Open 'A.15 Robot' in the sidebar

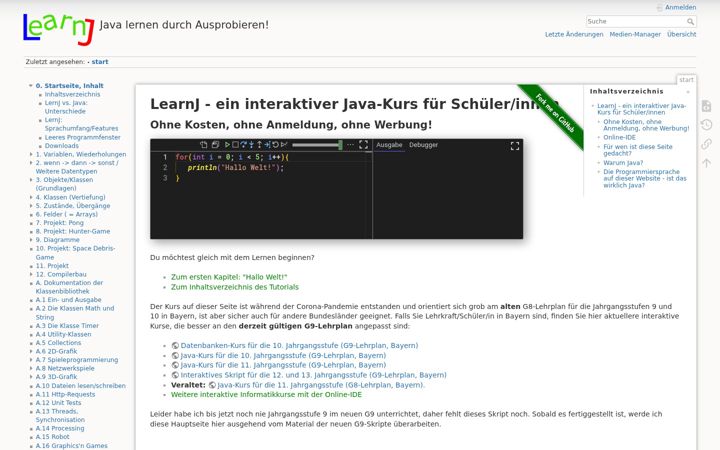click(52, 437)
